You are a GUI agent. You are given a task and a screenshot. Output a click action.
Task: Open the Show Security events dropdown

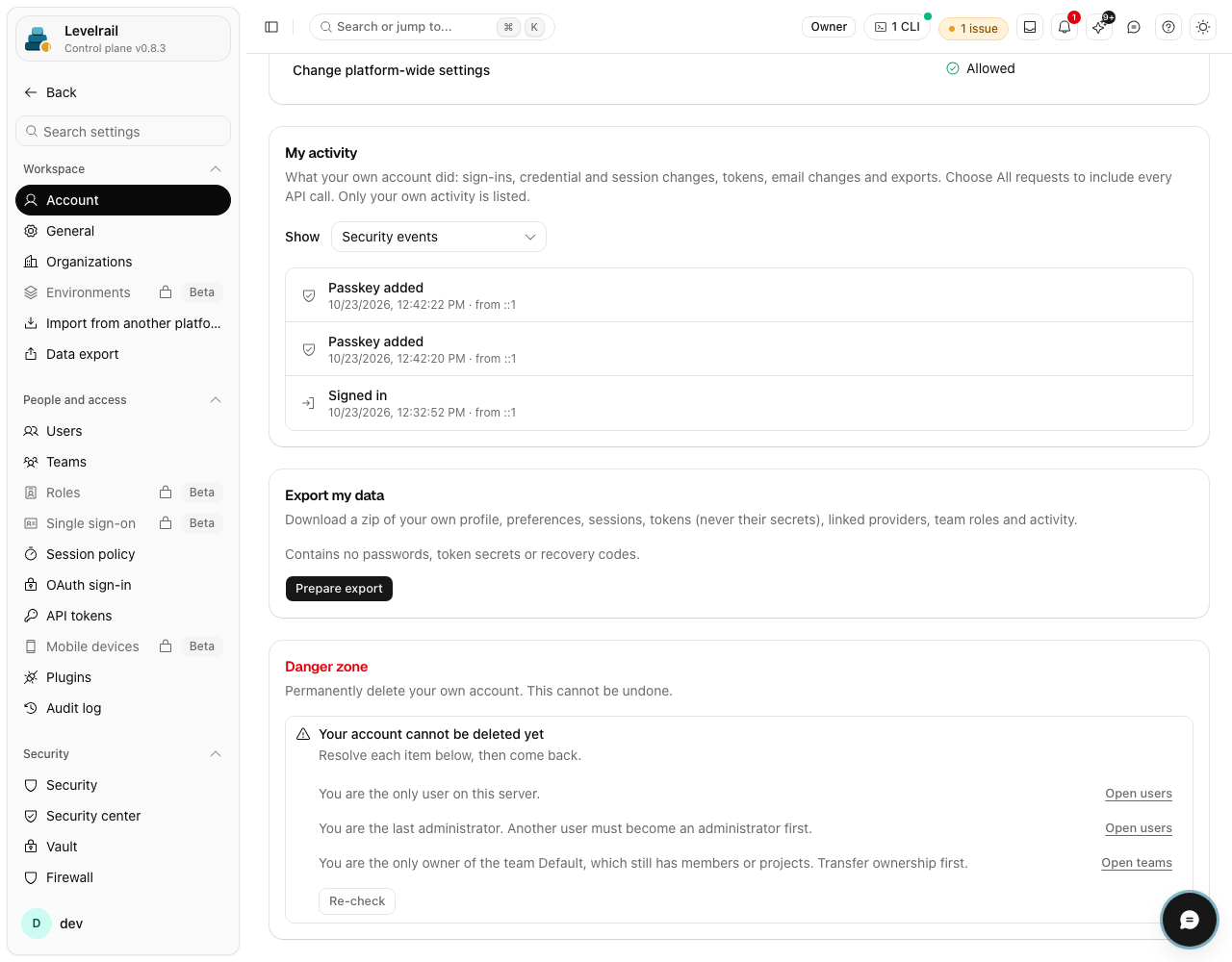pos(439,237)
